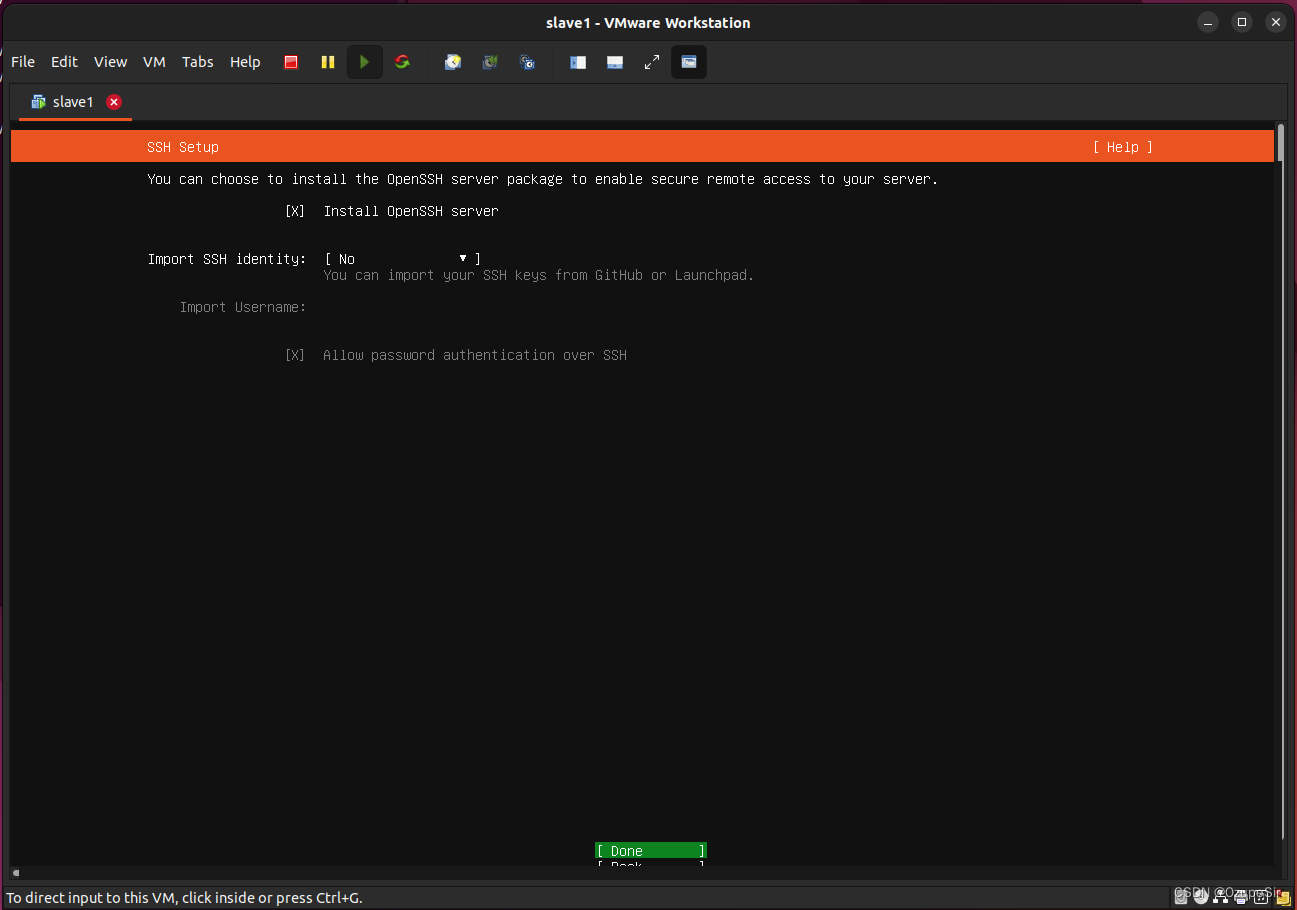
Task: Open the Import SSH identity dropdown
Action: 403,259
